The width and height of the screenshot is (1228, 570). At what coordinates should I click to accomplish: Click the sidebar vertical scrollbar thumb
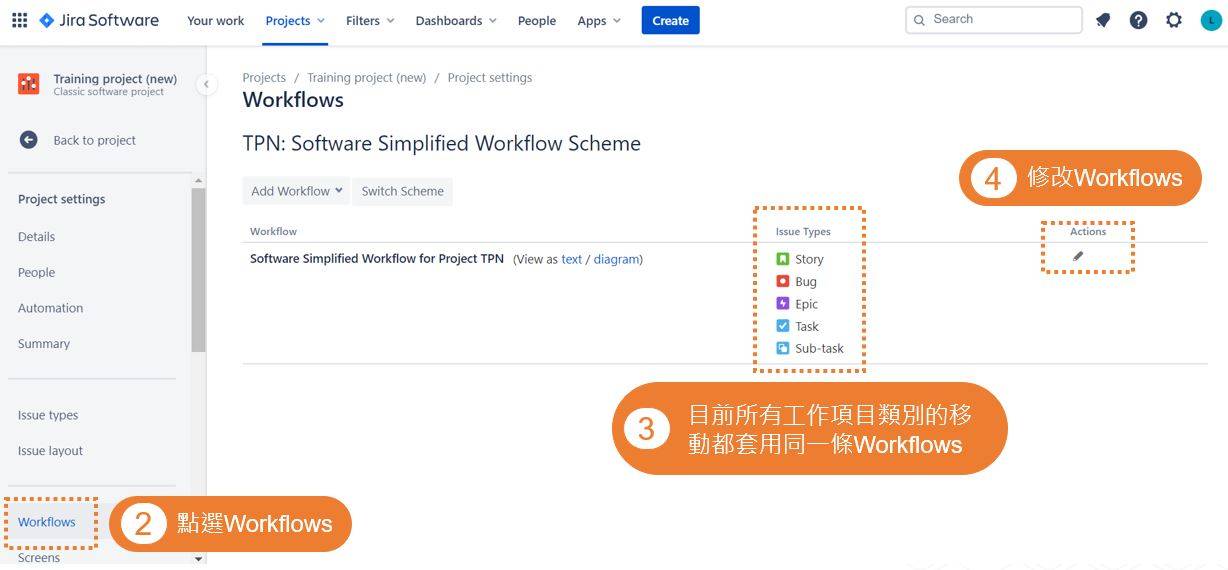click(x=198, y=270)
